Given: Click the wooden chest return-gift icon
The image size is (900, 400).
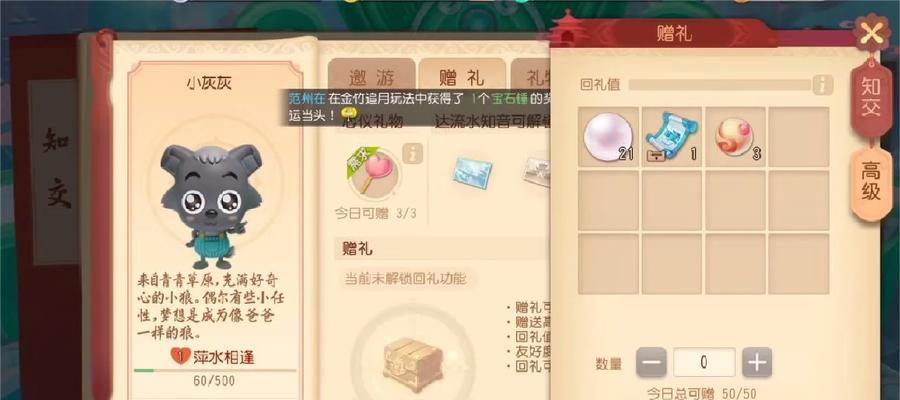Looking at the screenshot, I should (x=413, y=364).
